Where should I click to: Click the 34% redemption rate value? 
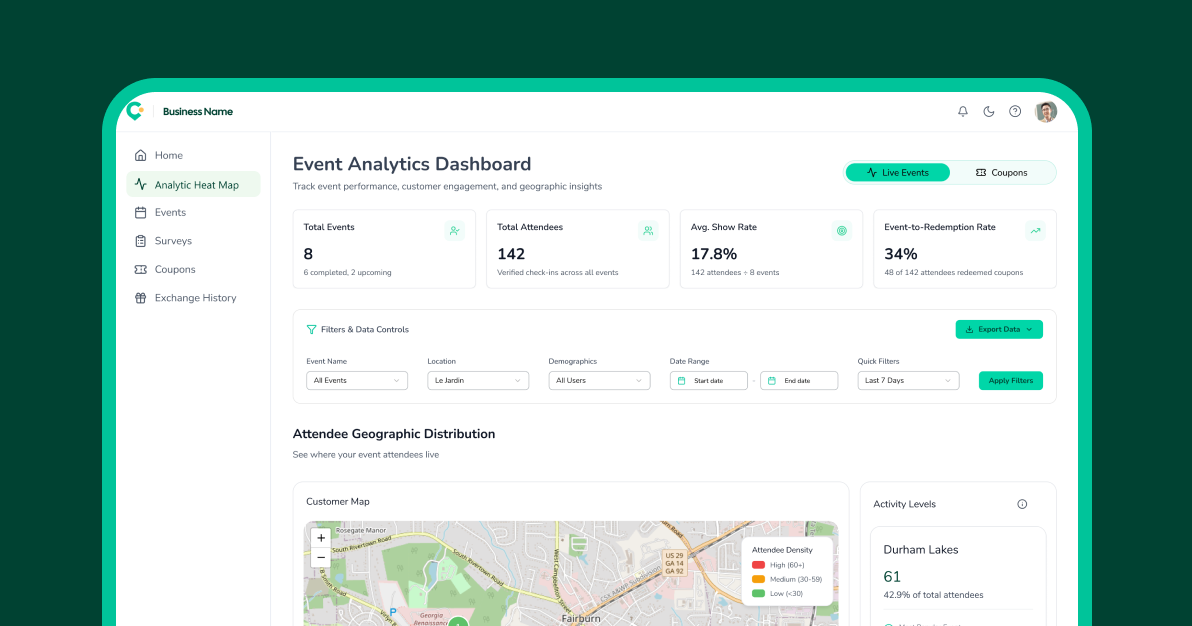pyautogui.click(x=901, y=254)
